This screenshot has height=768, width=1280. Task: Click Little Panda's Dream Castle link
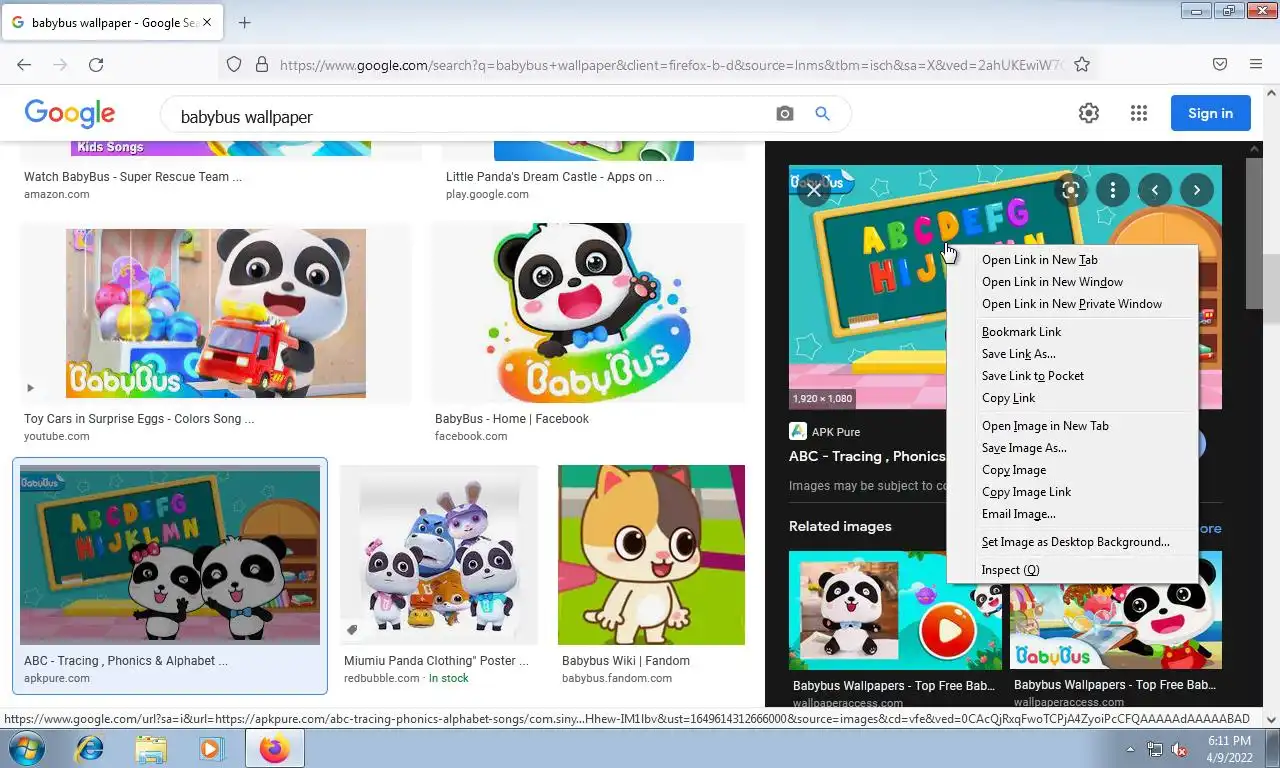(555, 177)
